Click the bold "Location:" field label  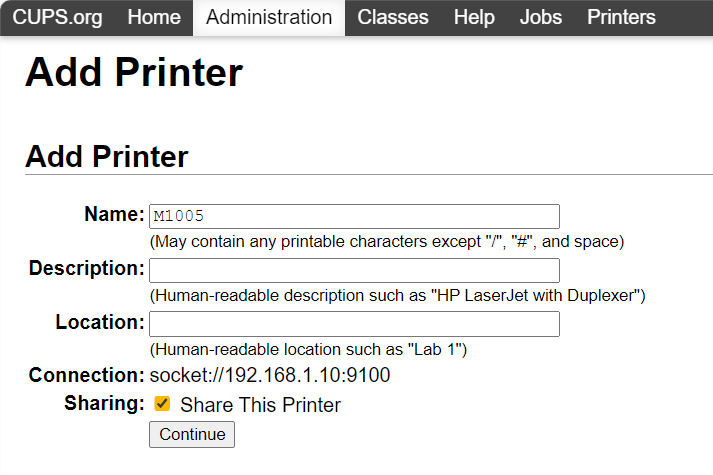pos(100,323)
